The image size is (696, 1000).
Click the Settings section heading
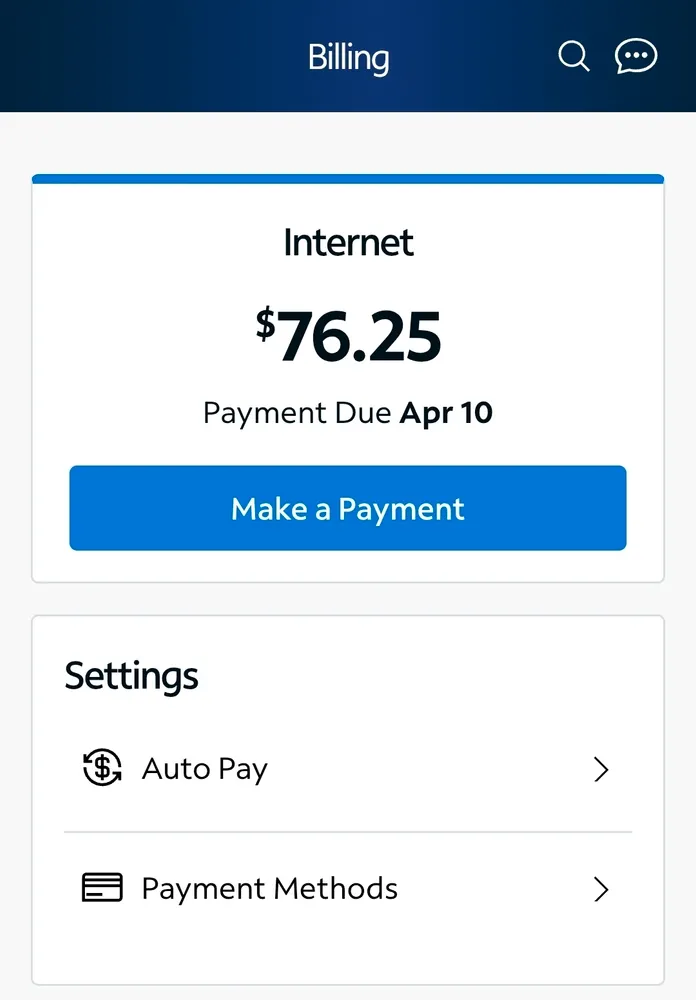coord(132,676)
